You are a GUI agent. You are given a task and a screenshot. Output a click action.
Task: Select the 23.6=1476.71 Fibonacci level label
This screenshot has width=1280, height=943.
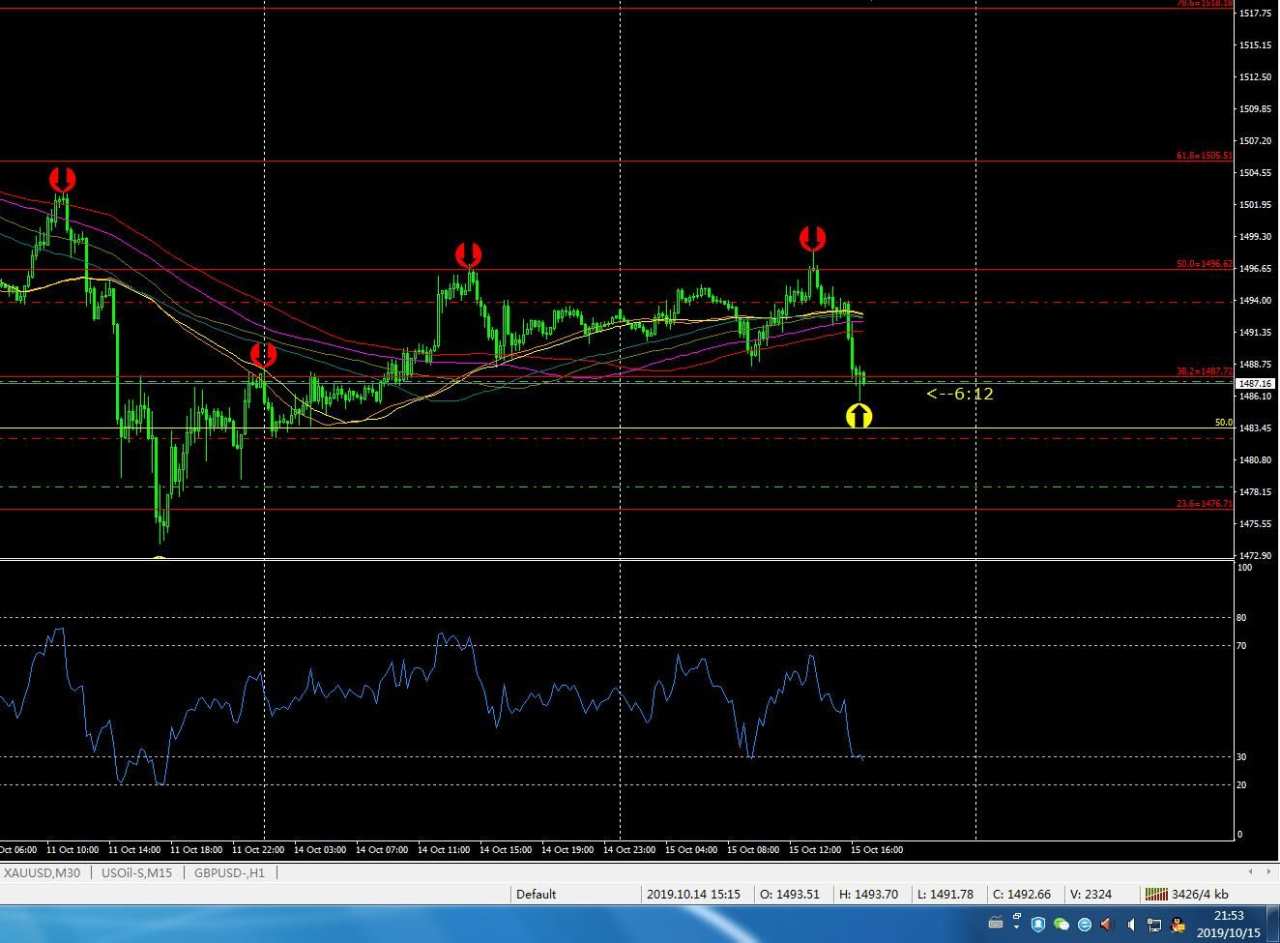[1204, 504]
